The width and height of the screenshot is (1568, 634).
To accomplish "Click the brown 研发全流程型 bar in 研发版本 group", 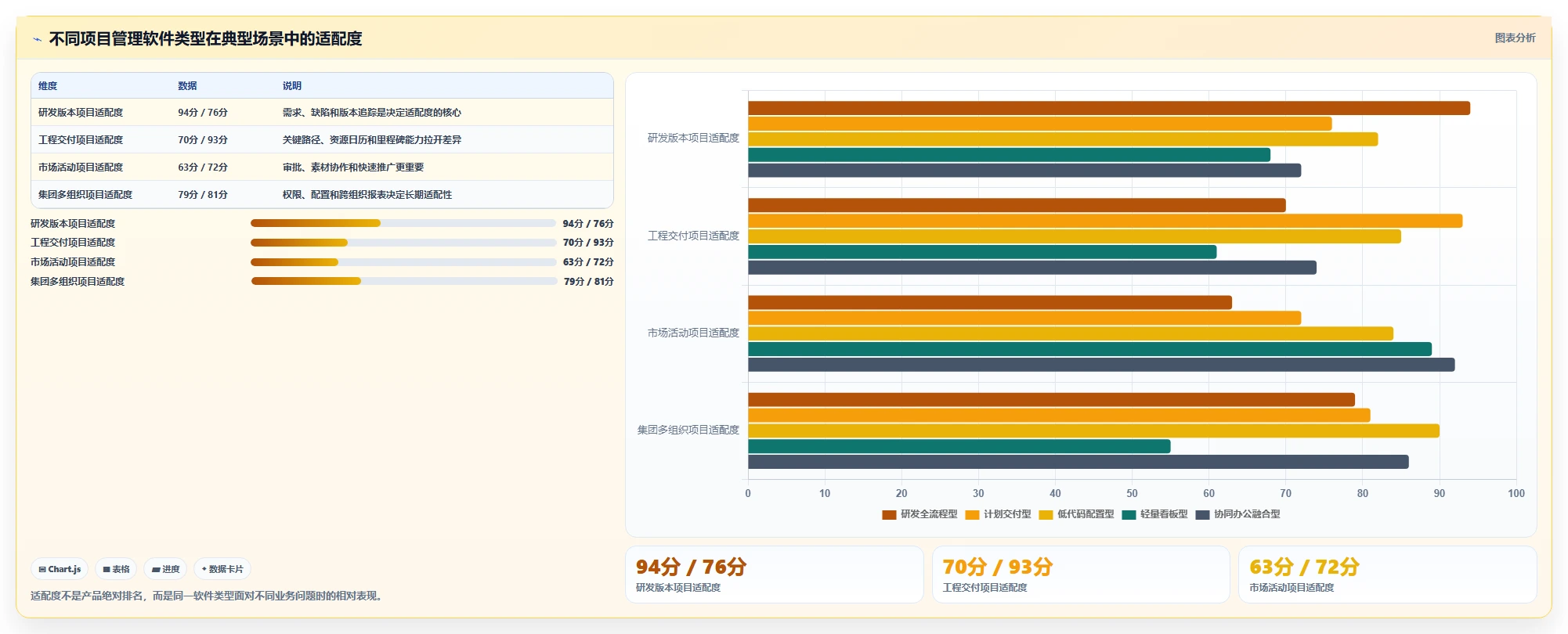I will (1109, 108).
